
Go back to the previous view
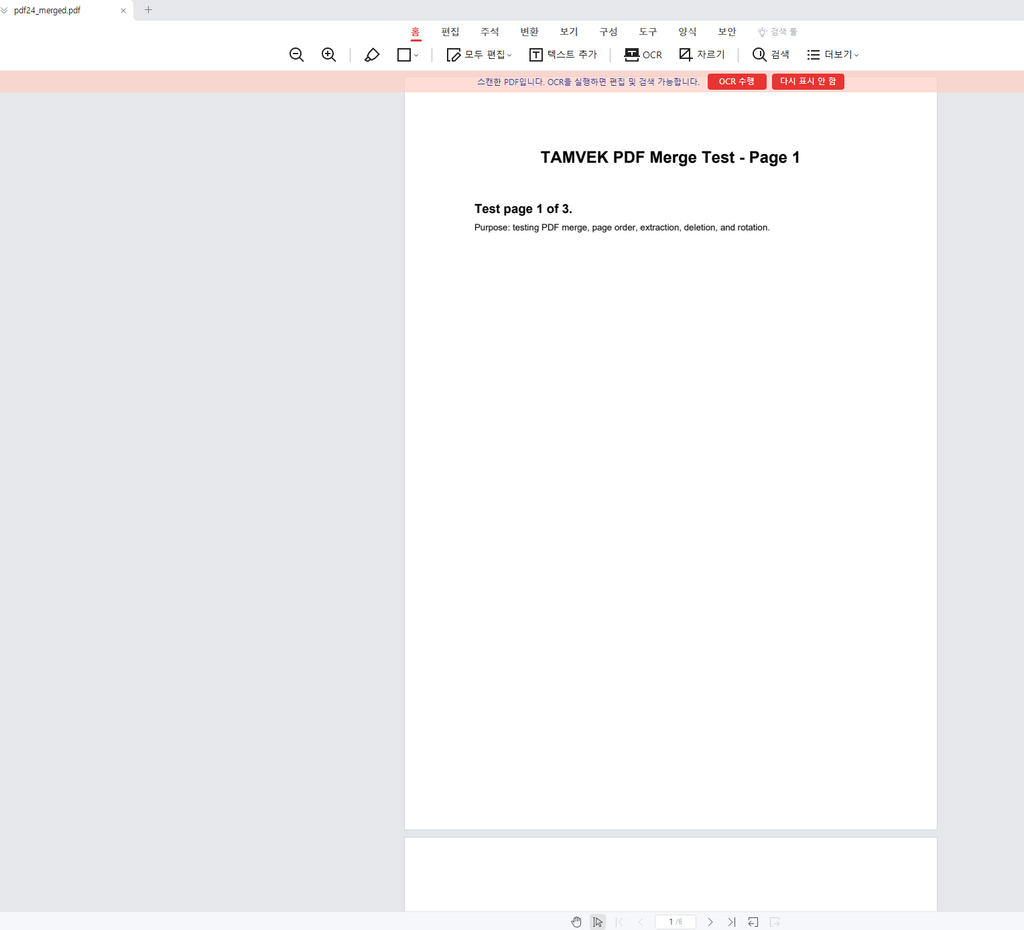(753, 922)
